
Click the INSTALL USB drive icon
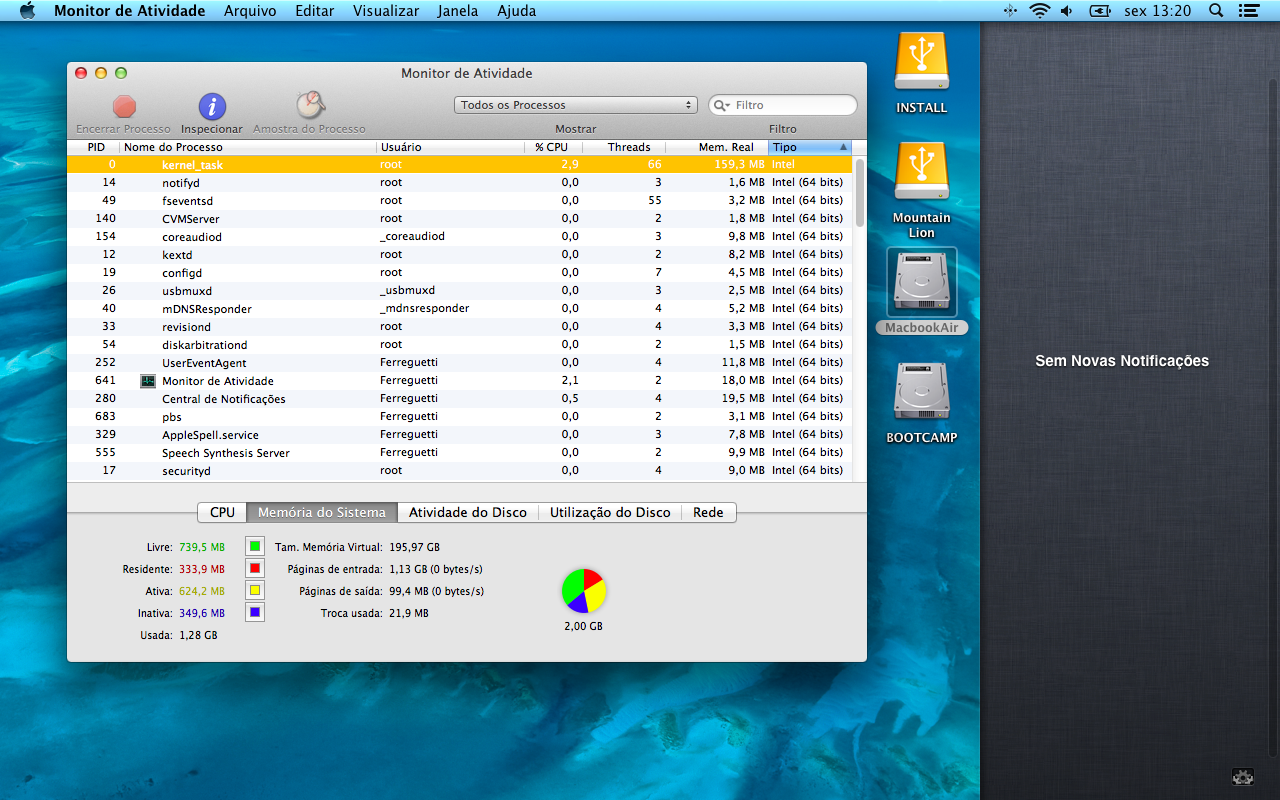[x=922, y=63]
